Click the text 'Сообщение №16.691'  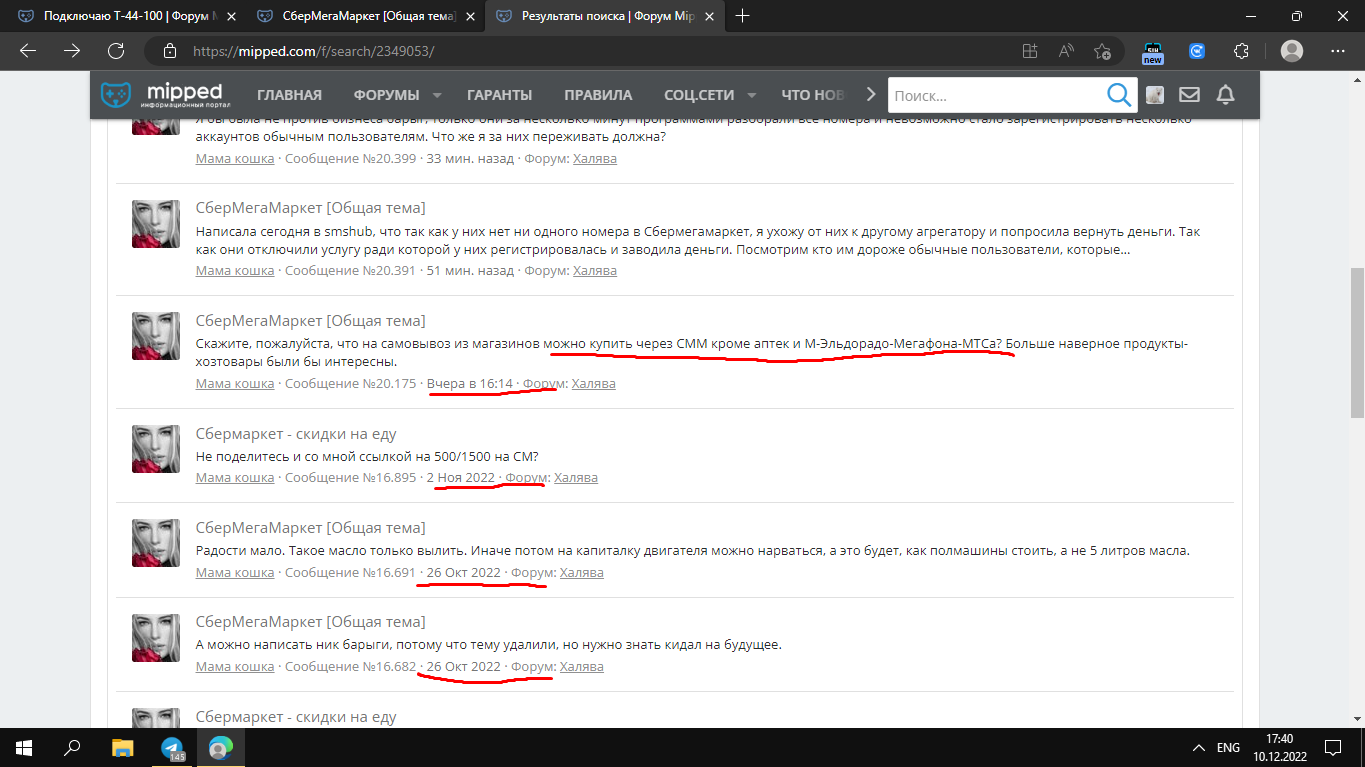pyautogui.click(x=350, y=572)
